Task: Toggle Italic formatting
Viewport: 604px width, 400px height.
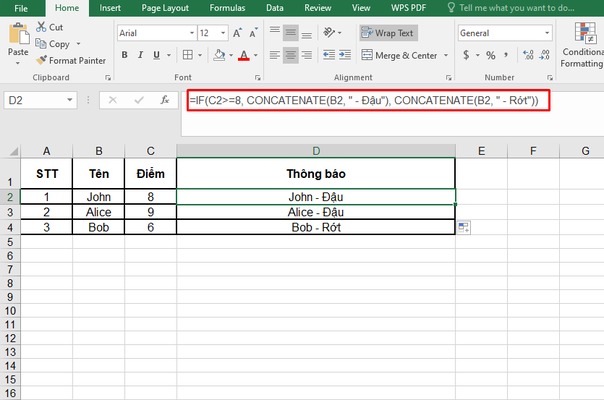Action: 141,55
